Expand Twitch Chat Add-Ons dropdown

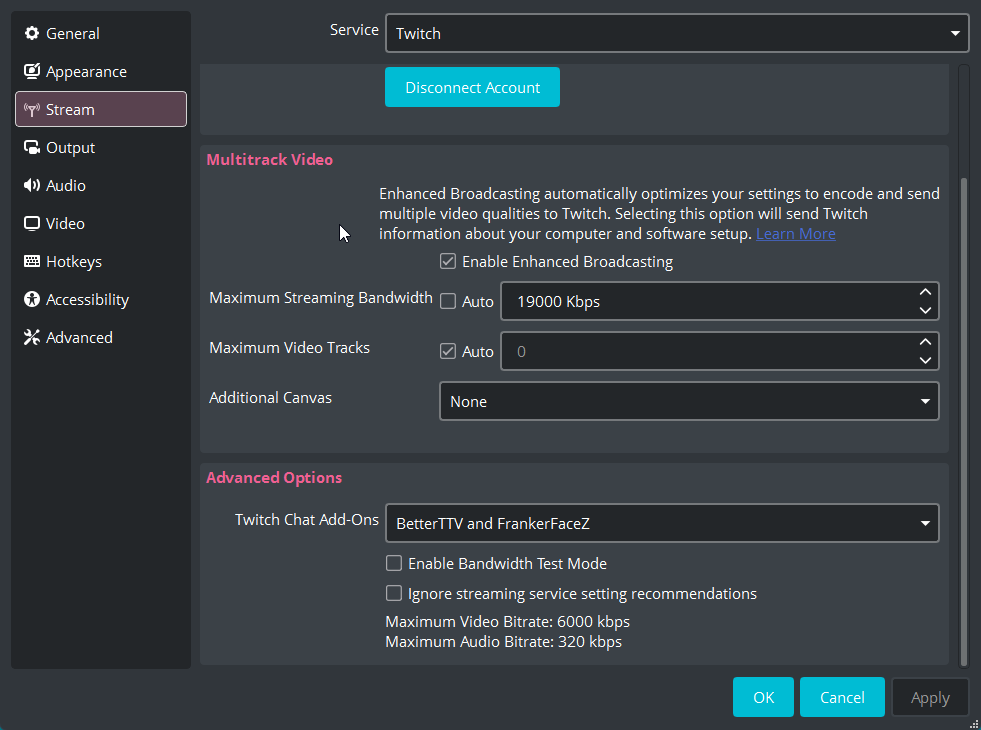pos(663,523)
